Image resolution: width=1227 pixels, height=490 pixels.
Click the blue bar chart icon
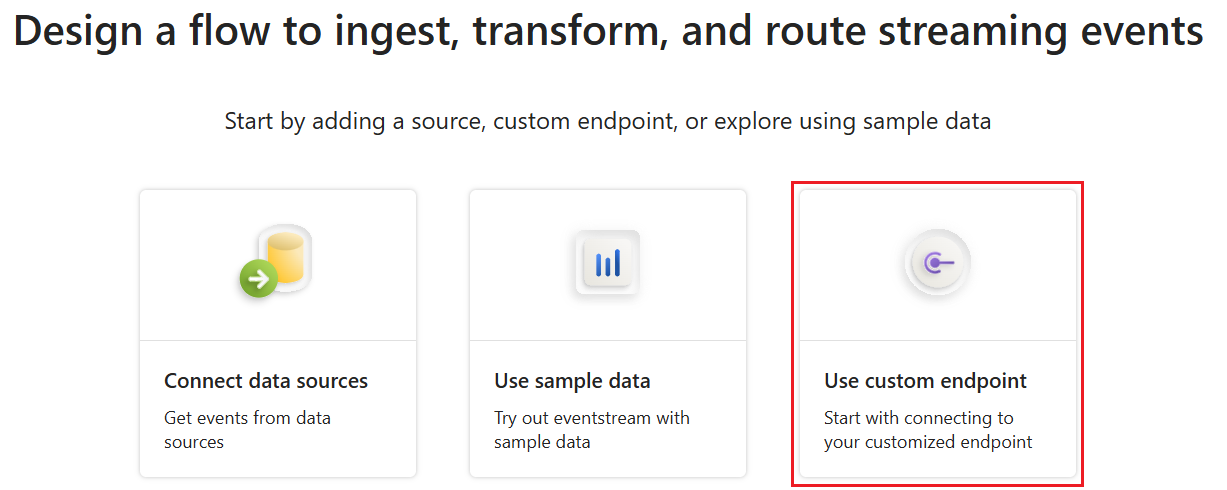pos(608,263)
